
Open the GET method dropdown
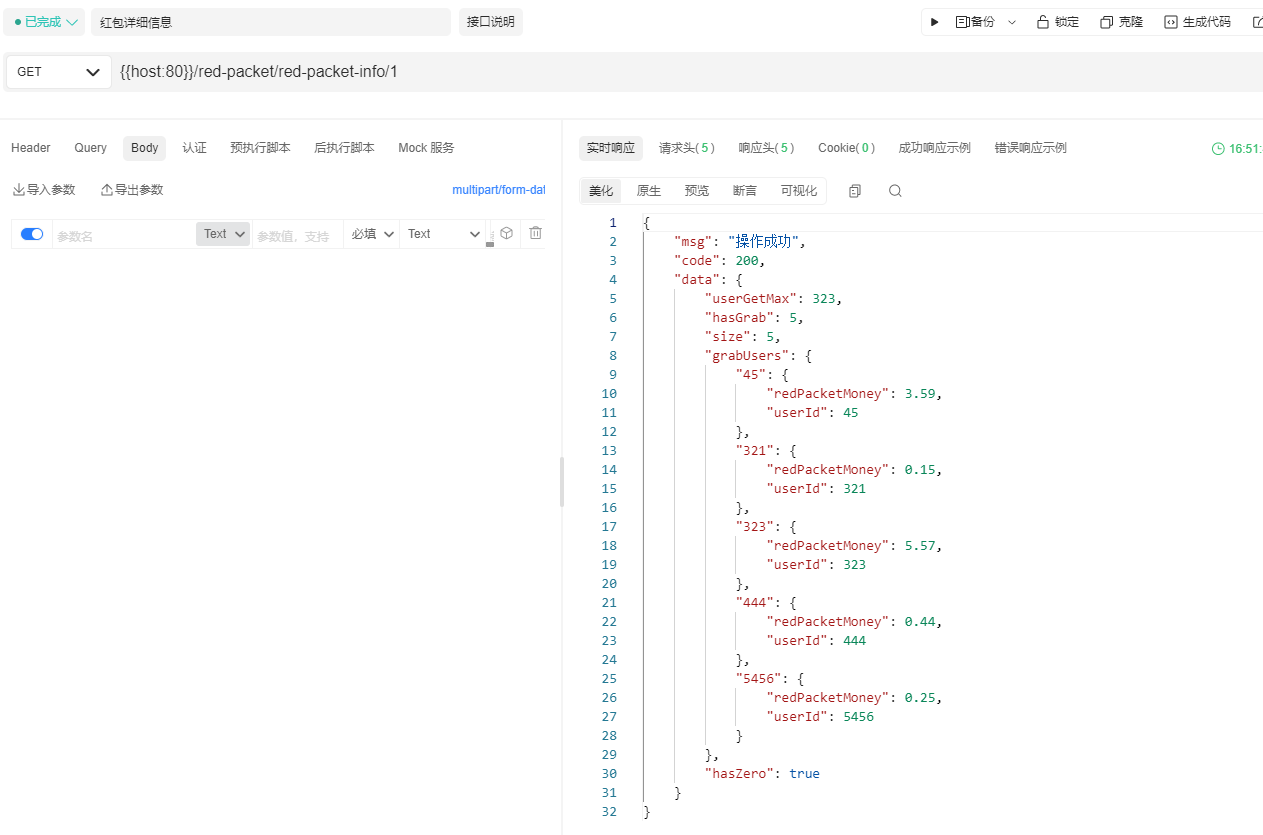coord(59,72)
